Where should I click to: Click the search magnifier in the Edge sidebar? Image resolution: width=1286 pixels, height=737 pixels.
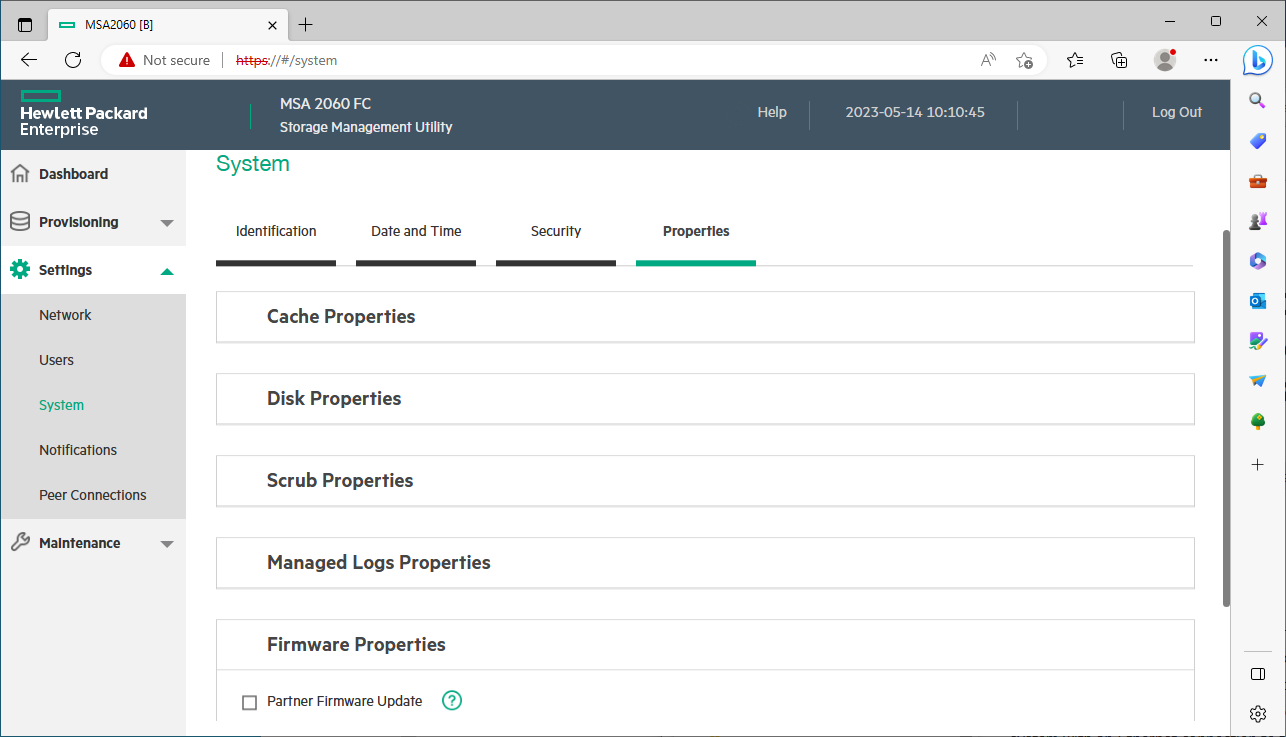click(x=1257, y=100)
